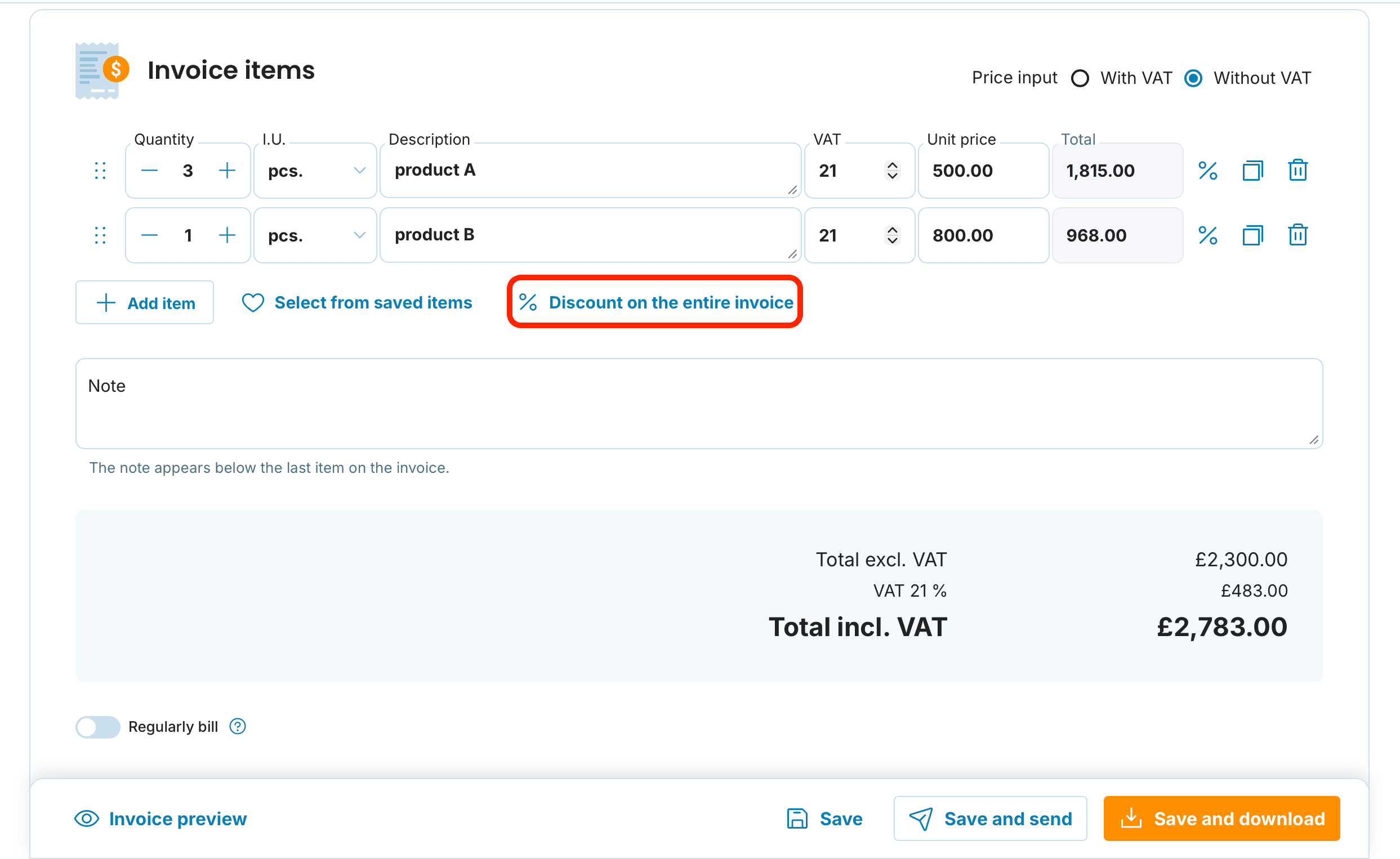Viewport: 1400px width, 859px height.
Task: Open unit dropdown for product A
Action: click(315, 171)
